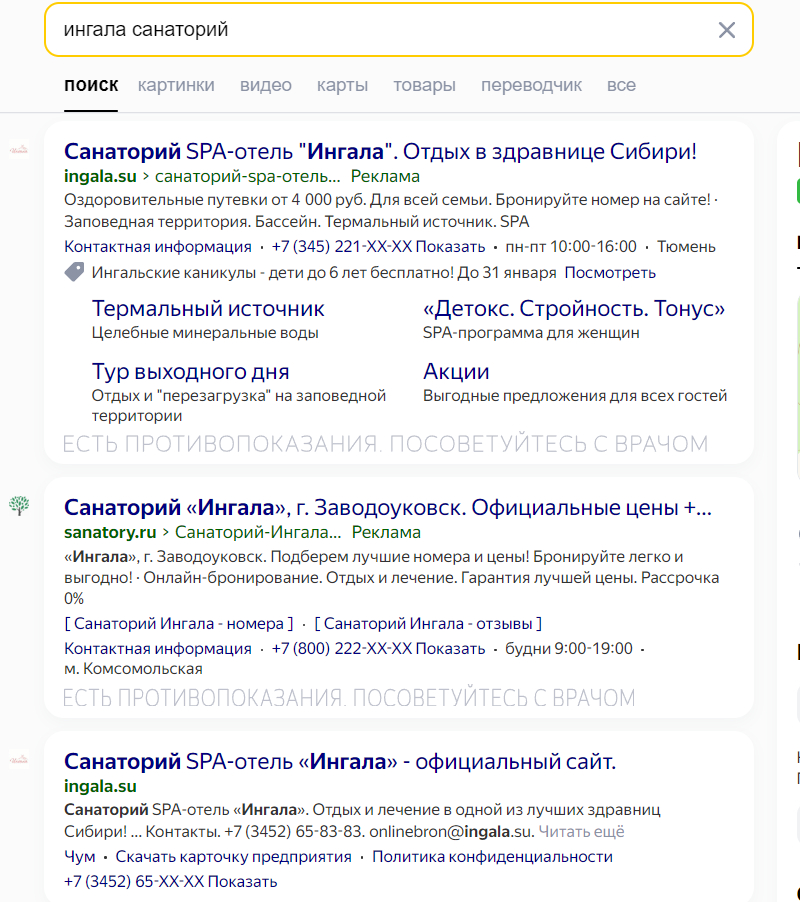
Task: Show phone number +7 (345) 221-XX-XX
Action: (378, 247)
